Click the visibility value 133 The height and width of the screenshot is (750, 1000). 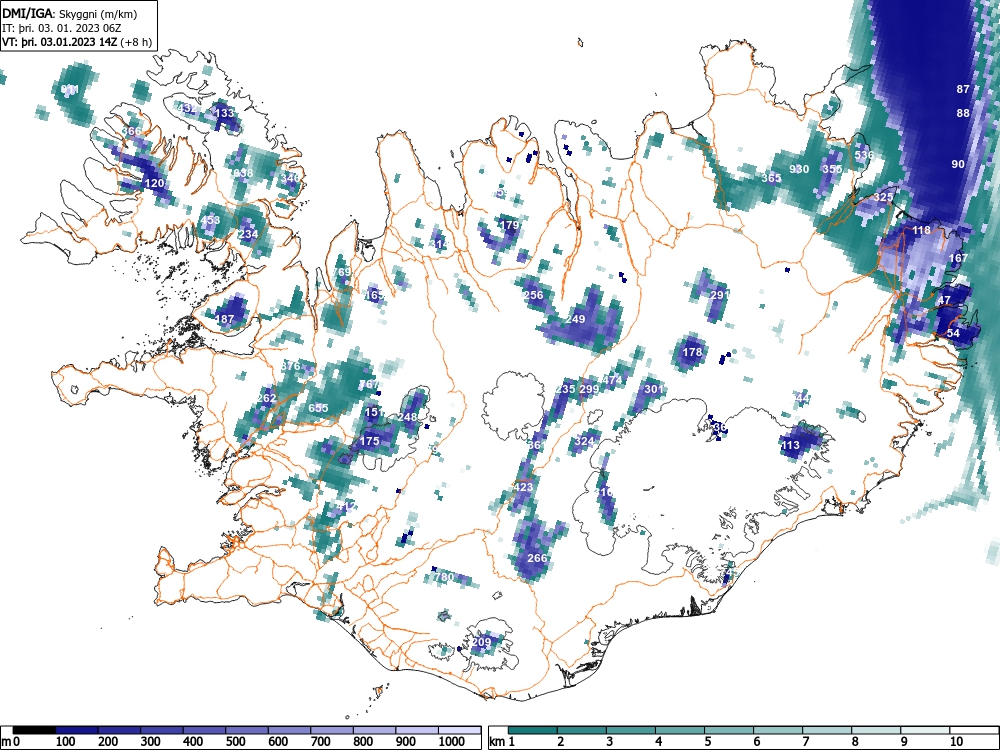point(224,113)
